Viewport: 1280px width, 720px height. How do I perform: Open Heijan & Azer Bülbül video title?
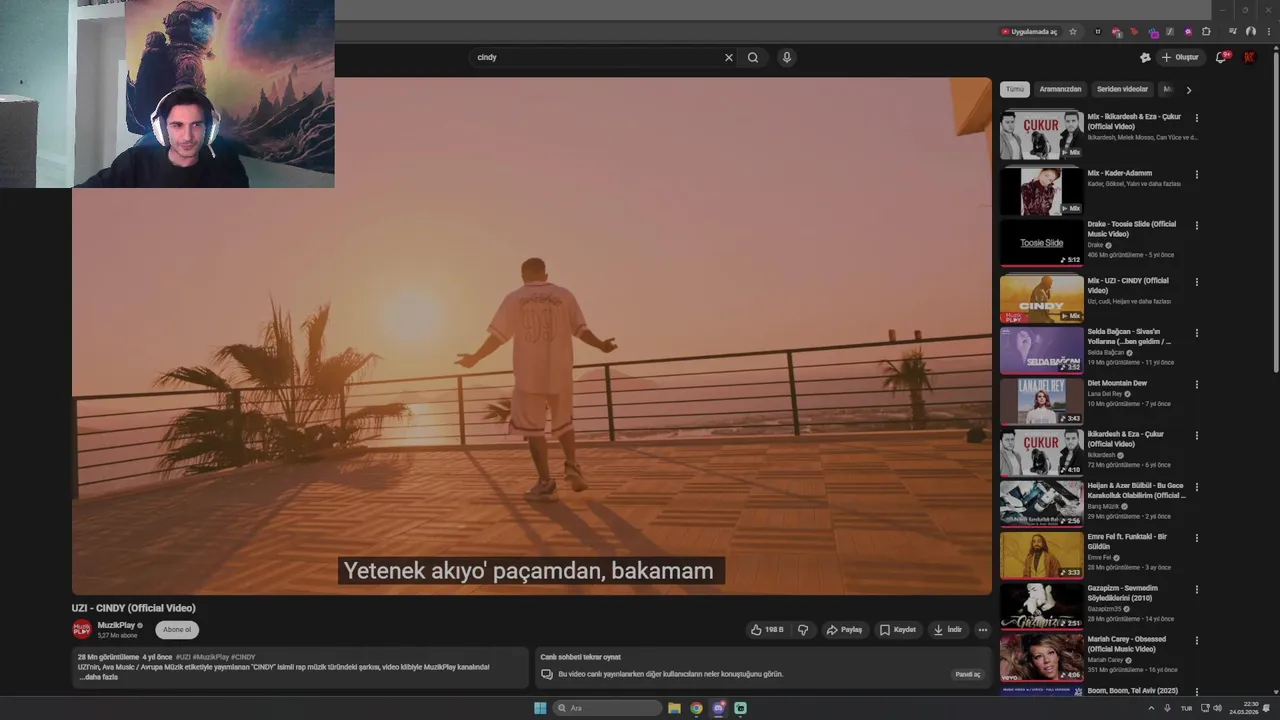click(x=1136, y=490)
